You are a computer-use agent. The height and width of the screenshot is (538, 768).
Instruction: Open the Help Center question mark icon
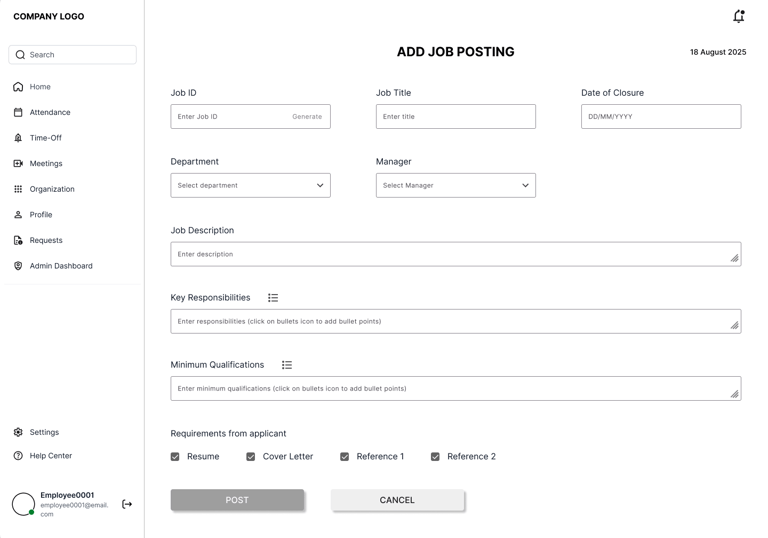tap(18, 456)
